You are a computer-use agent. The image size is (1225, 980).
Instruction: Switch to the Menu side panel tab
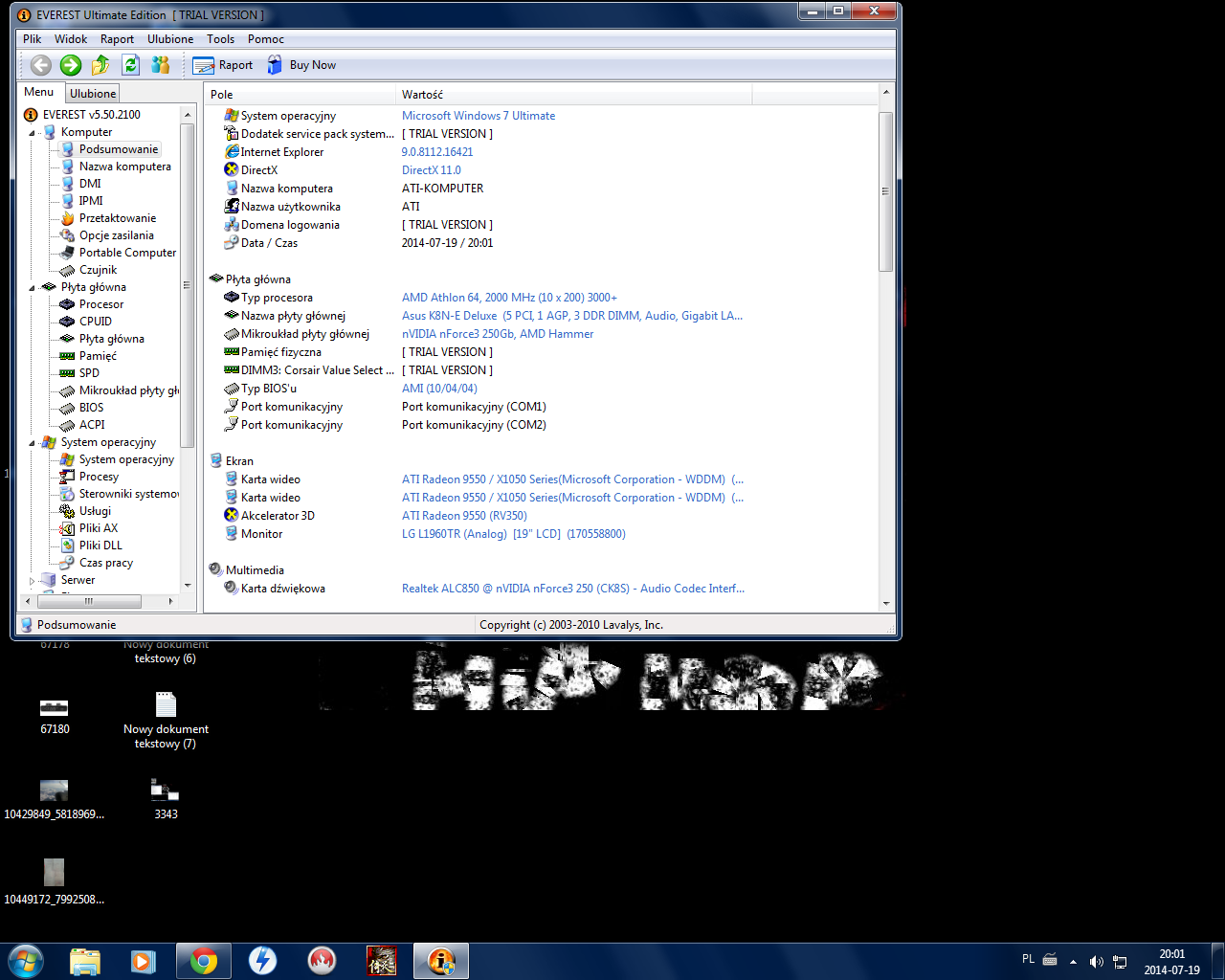coord(39,92)
